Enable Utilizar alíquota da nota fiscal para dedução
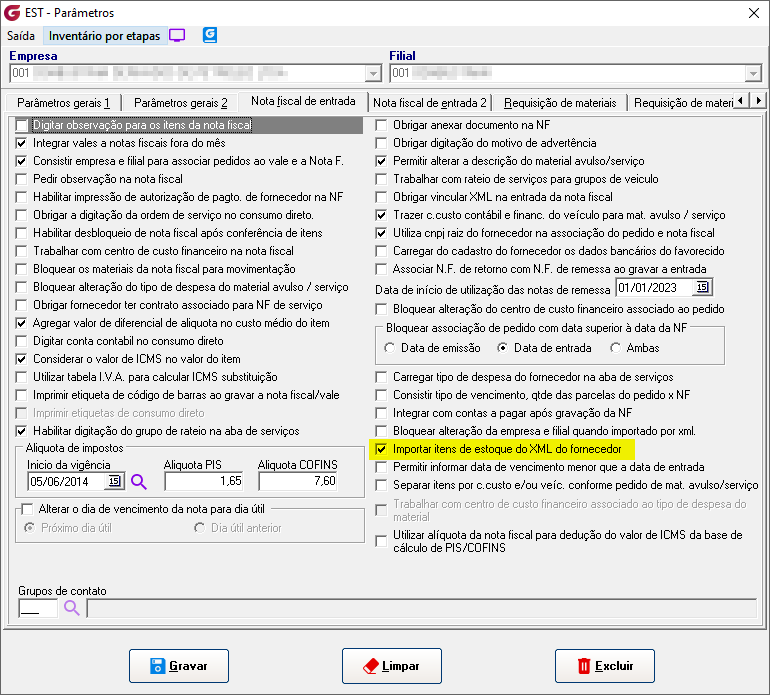Screen dimensions: 770x695 pyautogui.click(x=381, y=541)
